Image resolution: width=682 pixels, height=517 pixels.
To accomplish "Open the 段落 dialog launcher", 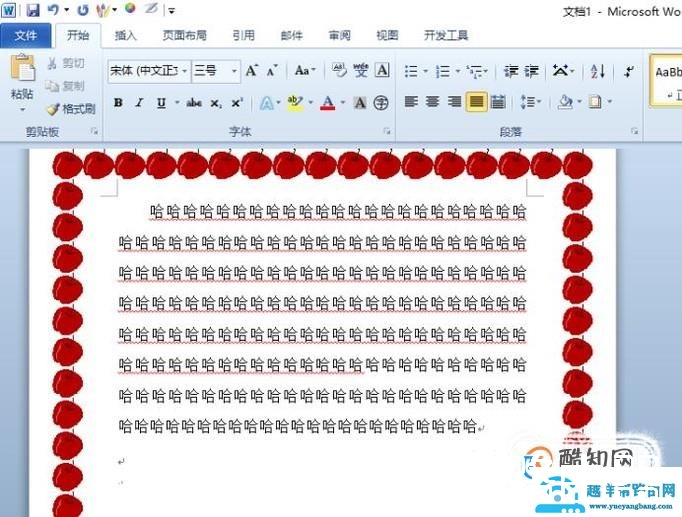I will (x=635, y=131).
